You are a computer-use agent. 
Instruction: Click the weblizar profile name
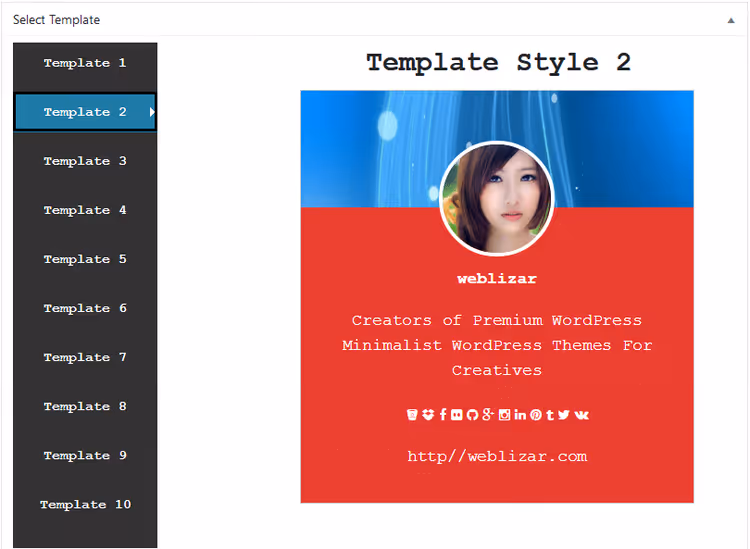[x=497, y=279]
